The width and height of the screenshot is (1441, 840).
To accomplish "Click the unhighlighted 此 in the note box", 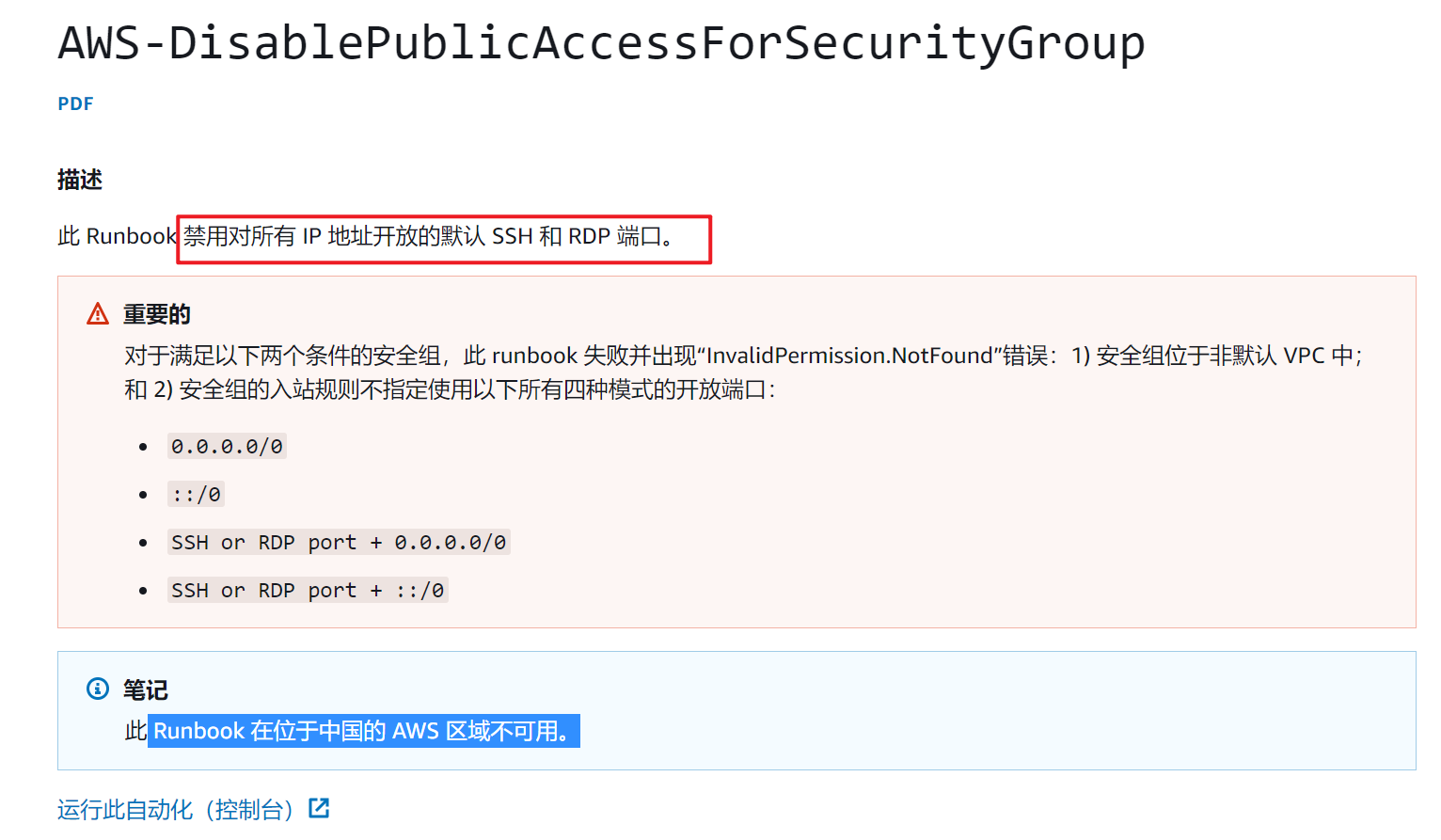I will [135, 731].
